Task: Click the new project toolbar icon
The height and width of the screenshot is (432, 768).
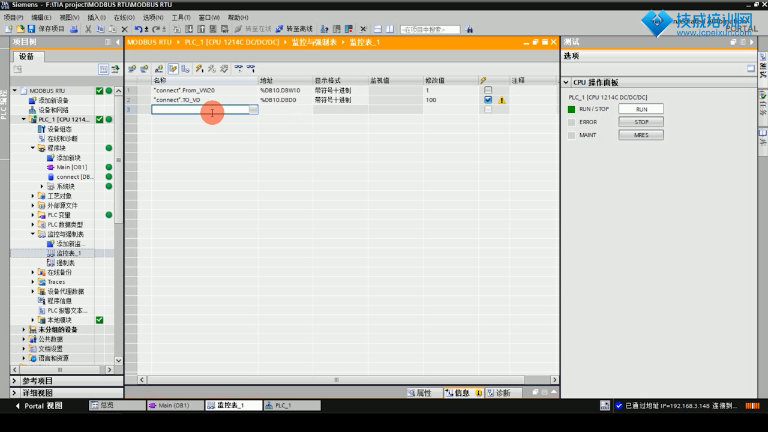Action: point(9,29)
